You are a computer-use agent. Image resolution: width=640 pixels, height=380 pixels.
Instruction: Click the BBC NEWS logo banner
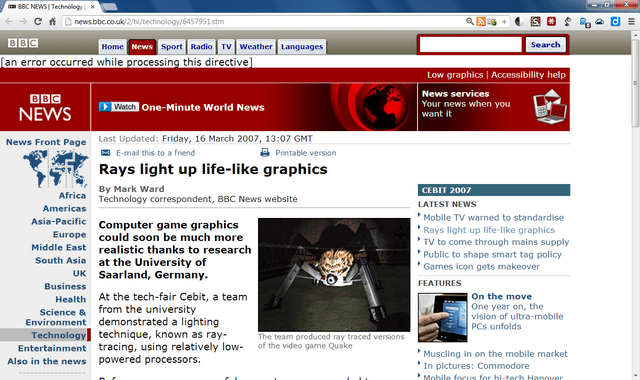pos(45,107)
